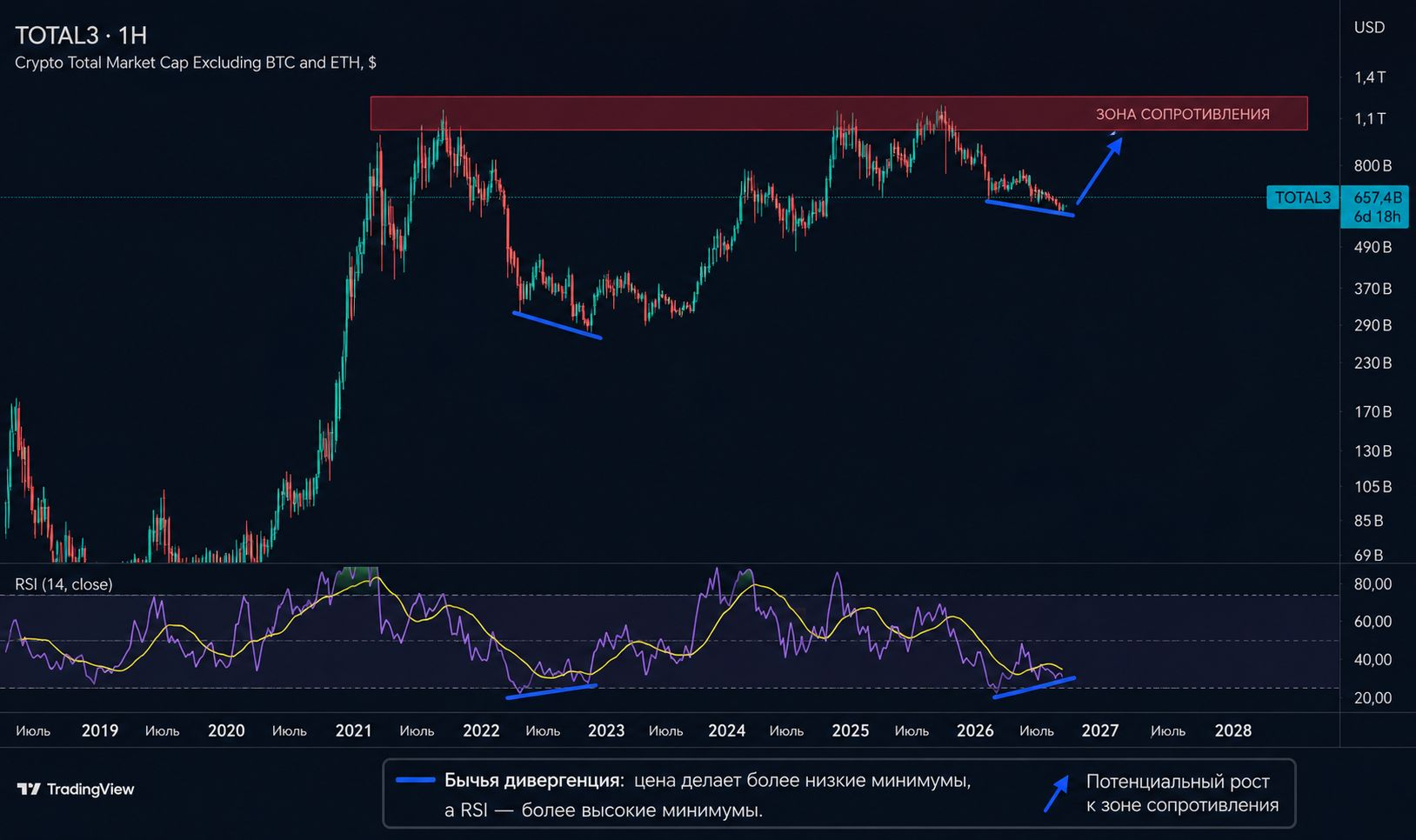Click the 6d 18h bar countdown
1416x840 pixels.
click(1378, 217)
